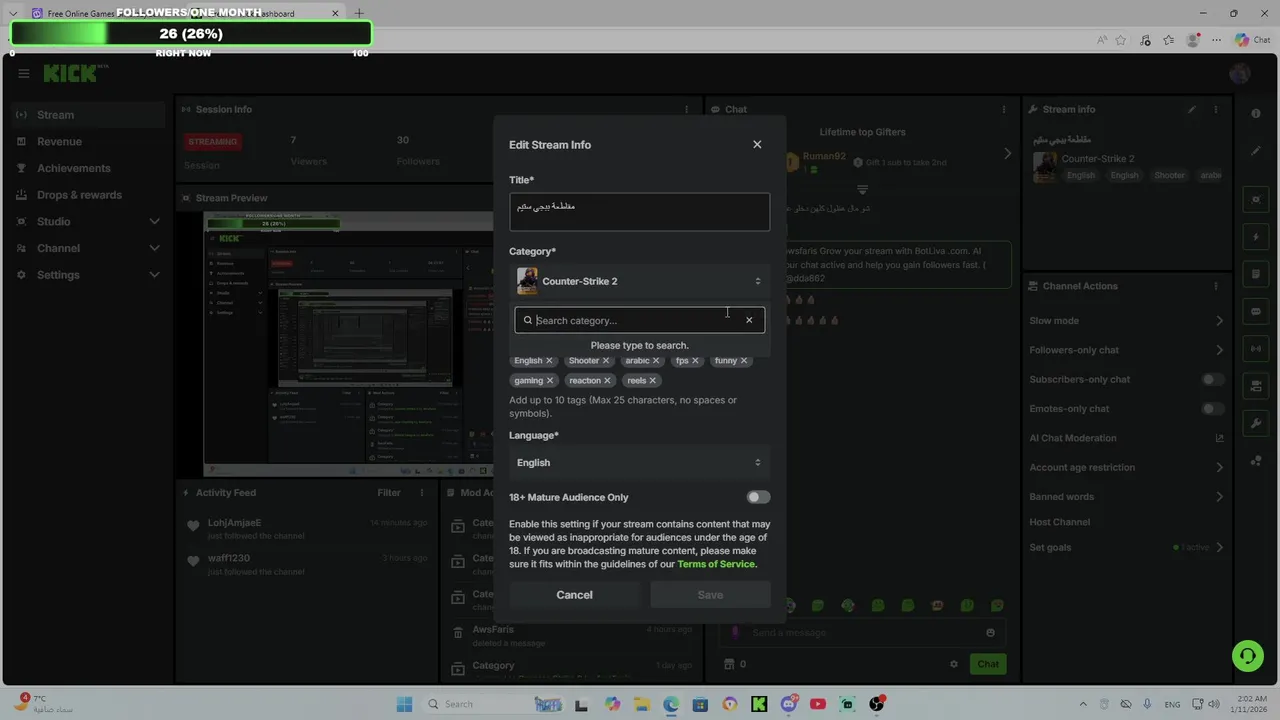The image size is (1280, 720).
Task: Open Stream info panel options menu
Action: coord(1216,110)
